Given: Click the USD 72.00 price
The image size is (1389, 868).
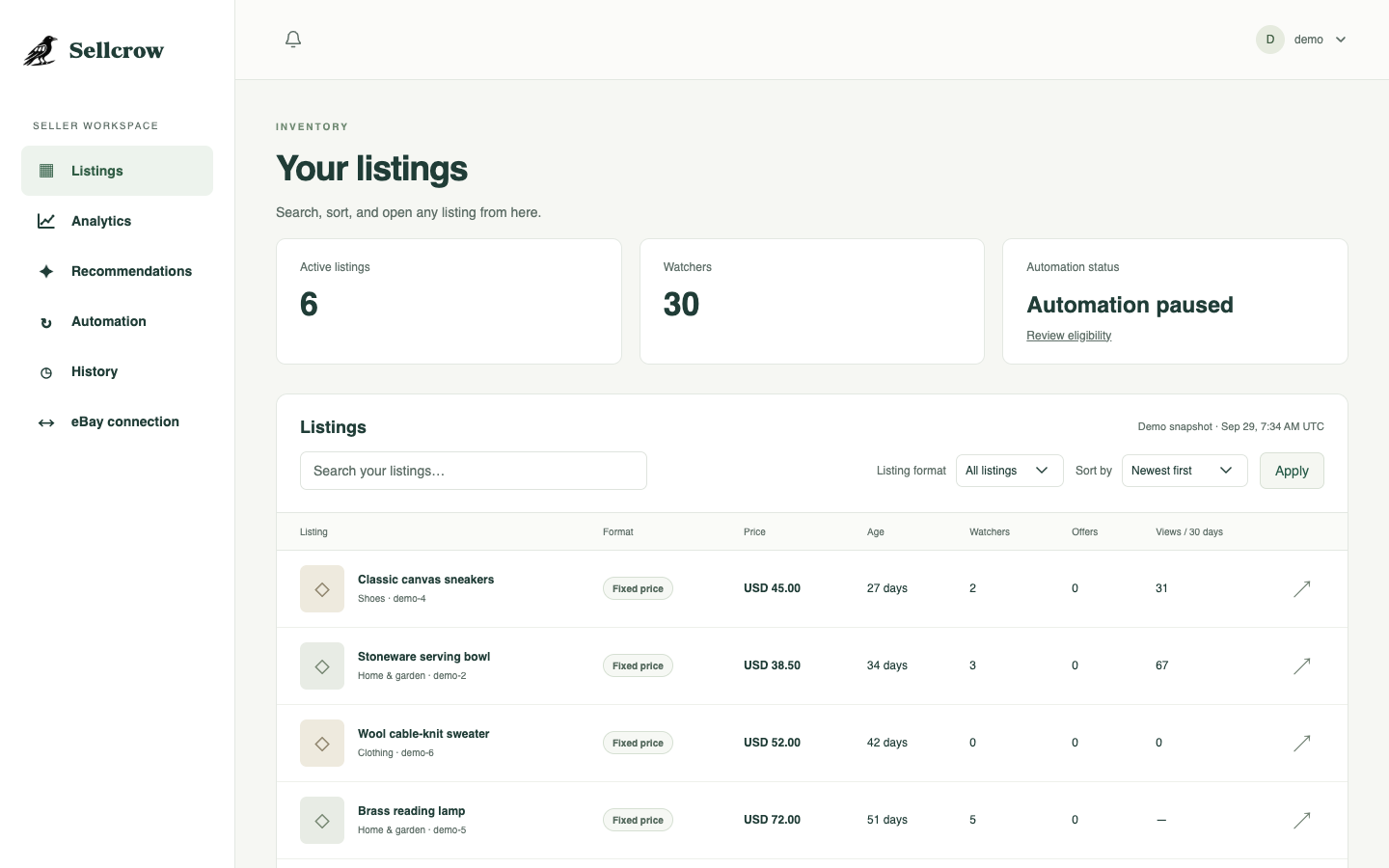Looking at the screenshot, I should click(772, 820).
